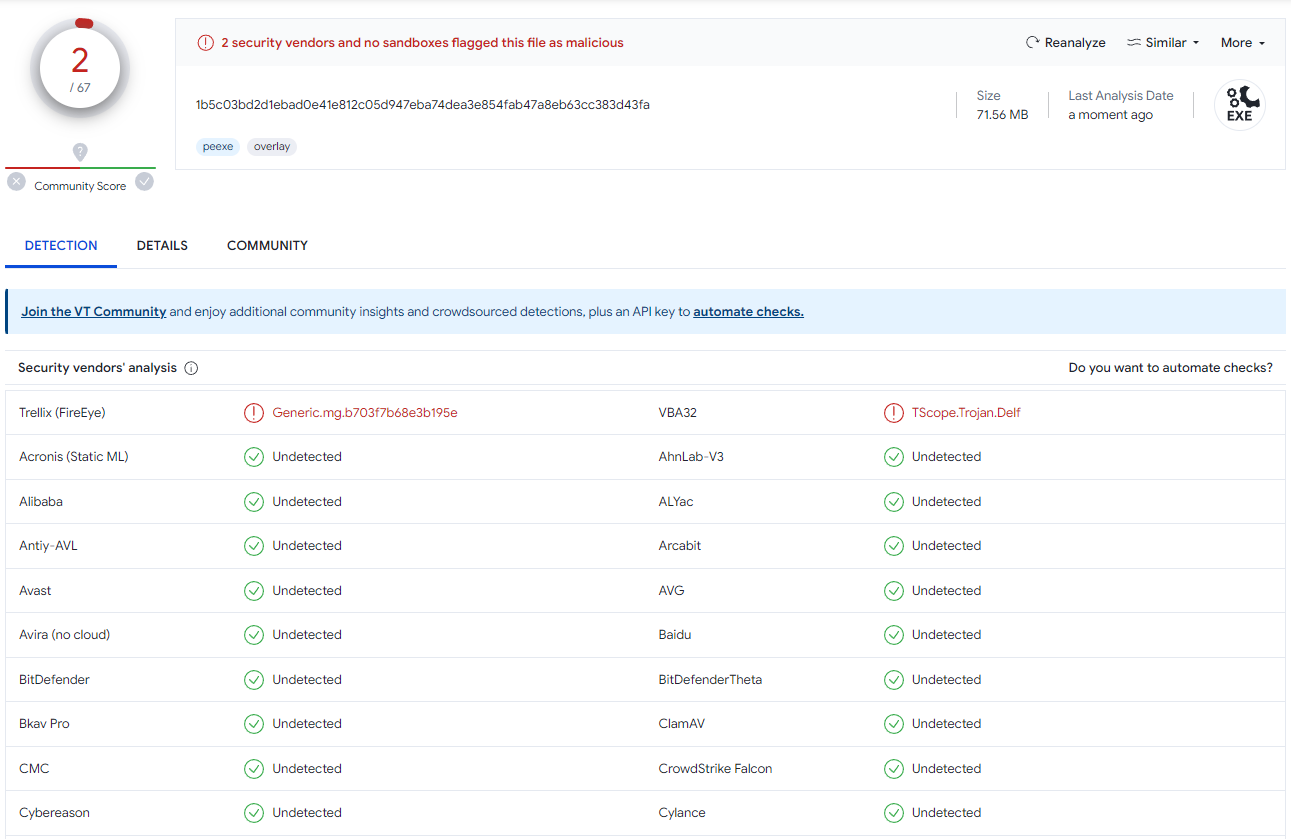Select the Acronis (Static ML) vendor name
The width and height of the screenshot is (1291, 839).
(74, 457)
